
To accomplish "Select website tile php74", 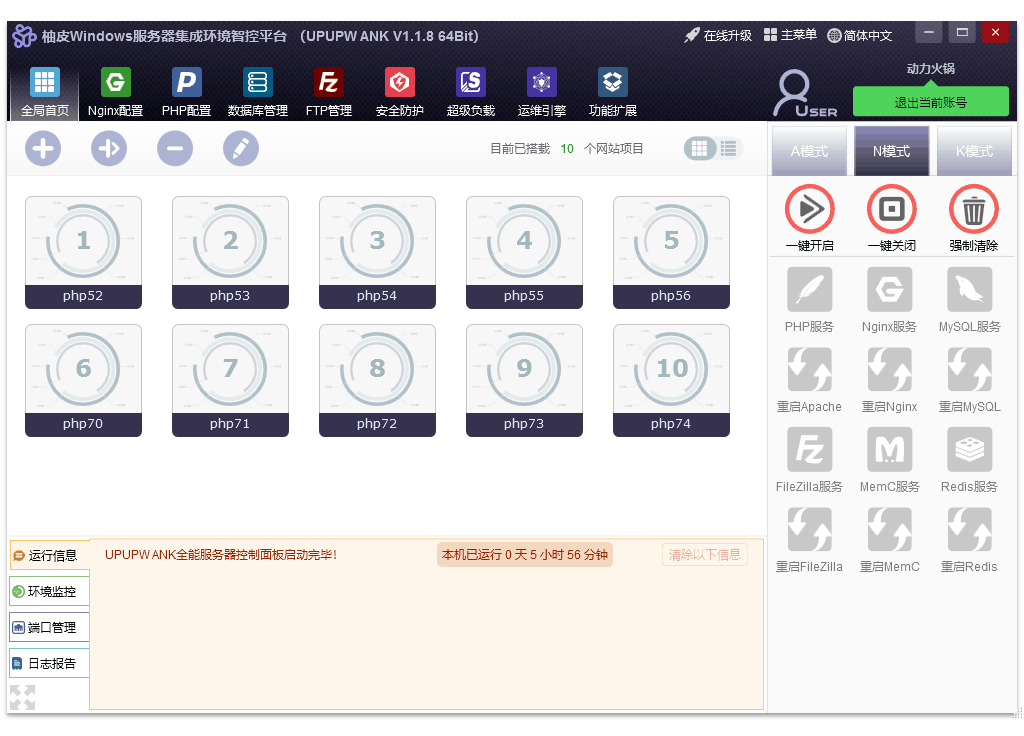I will [671, 380].
